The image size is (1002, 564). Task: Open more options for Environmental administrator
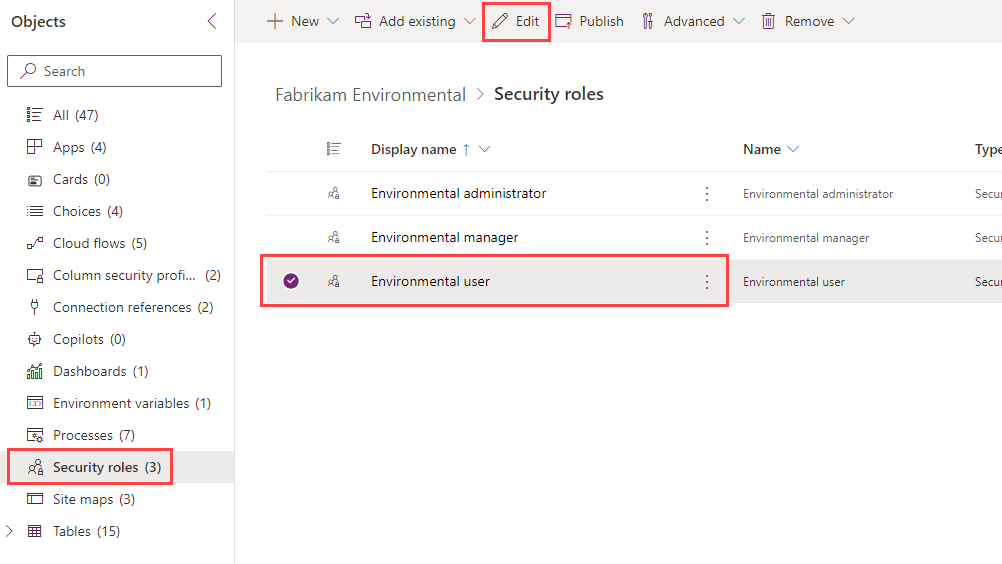[x=707, y=194]
